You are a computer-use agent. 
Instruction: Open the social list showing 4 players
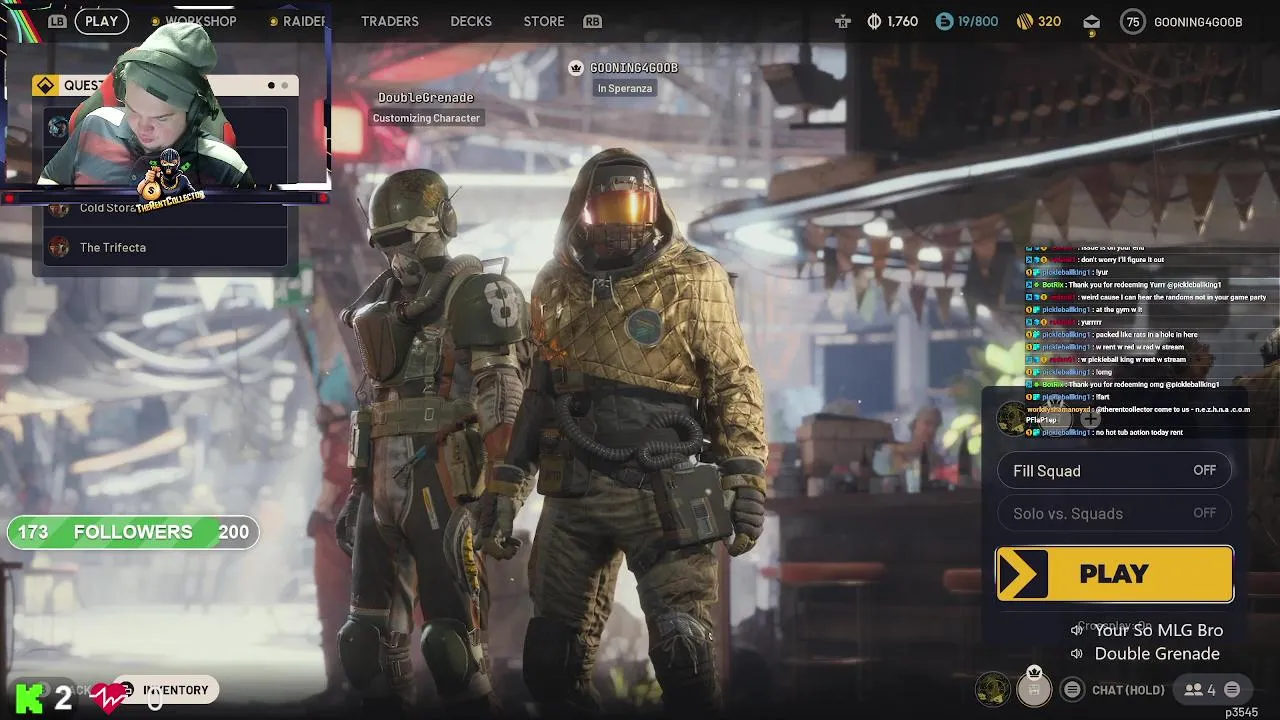pos(1200,690)
